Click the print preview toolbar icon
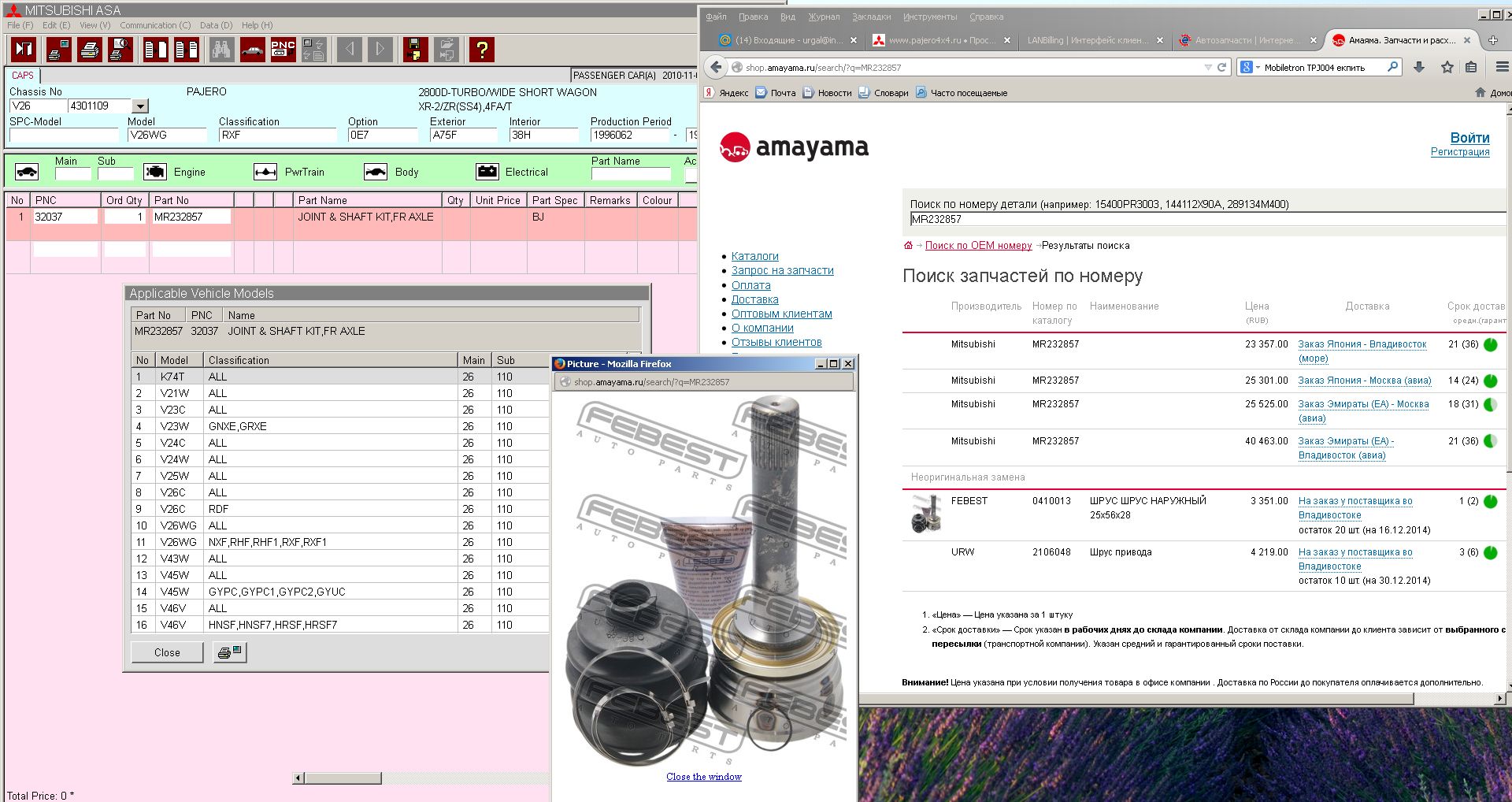This screenshot has height=802, width=1512. click(120, 50)
